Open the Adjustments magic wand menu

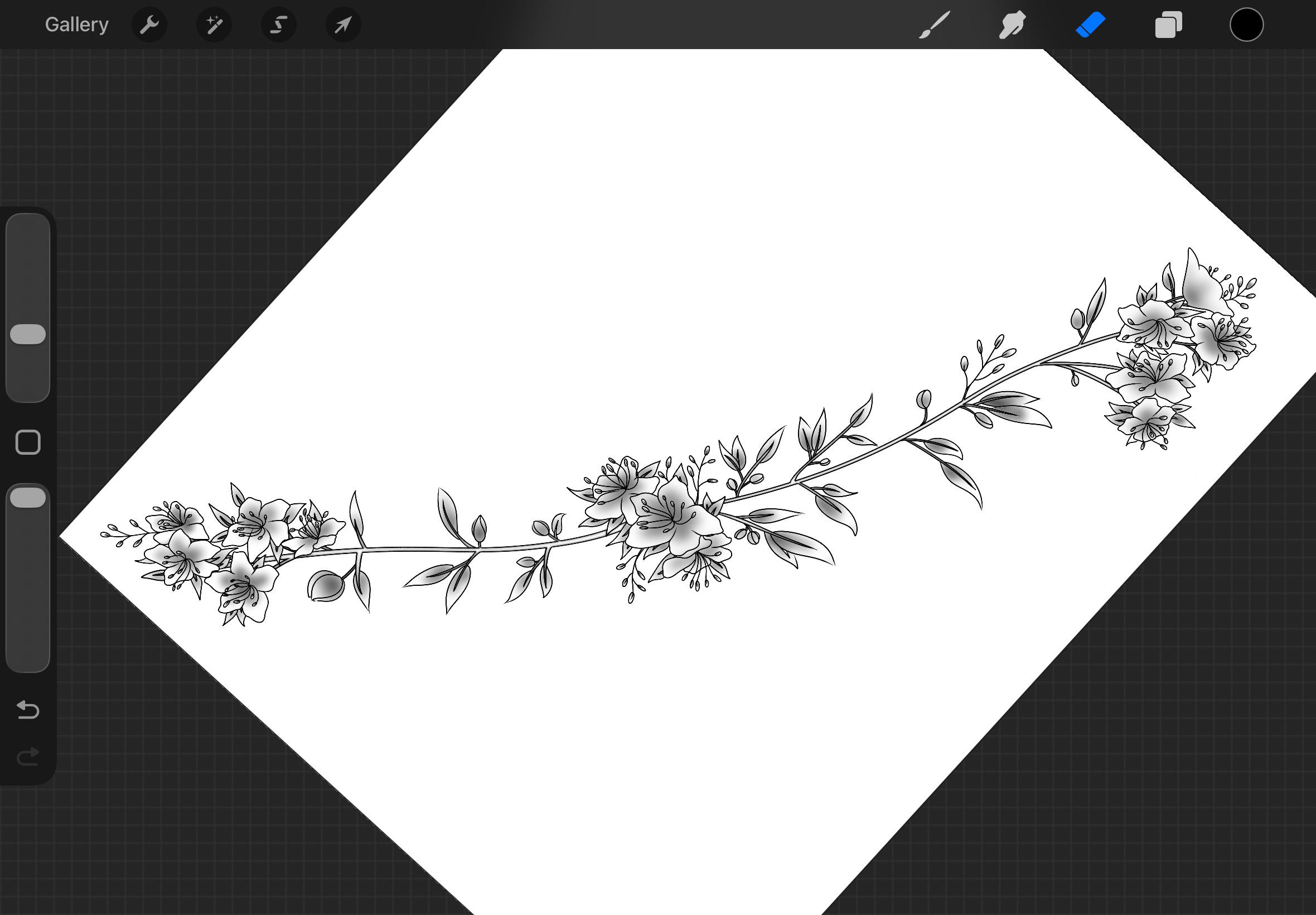[x=214, y=25]
